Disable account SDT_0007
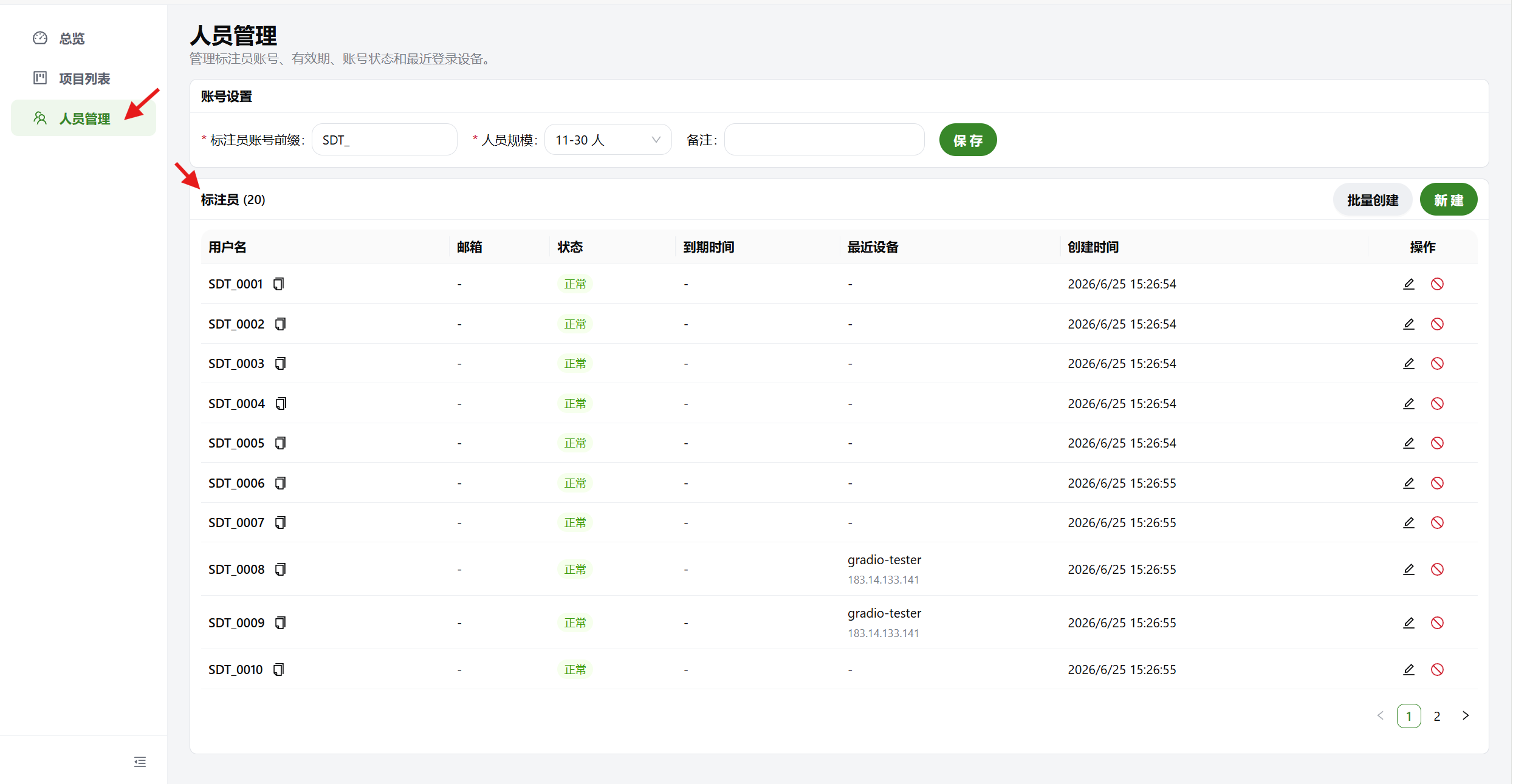Screen dimensions: 1513x784 point(1437,522)
